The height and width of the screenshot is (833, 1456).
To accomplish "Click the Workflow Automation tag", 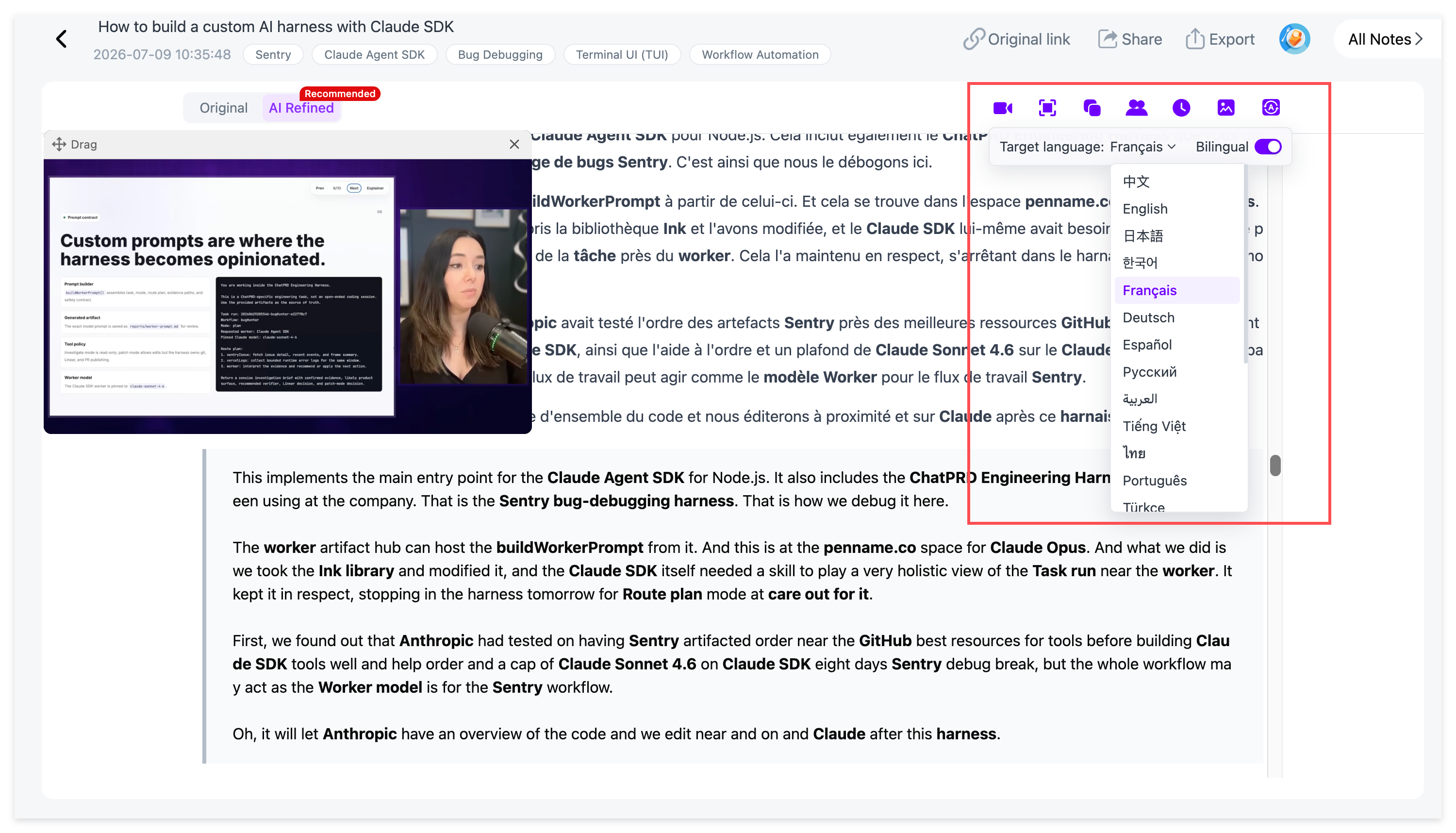I will coord(760,54).
